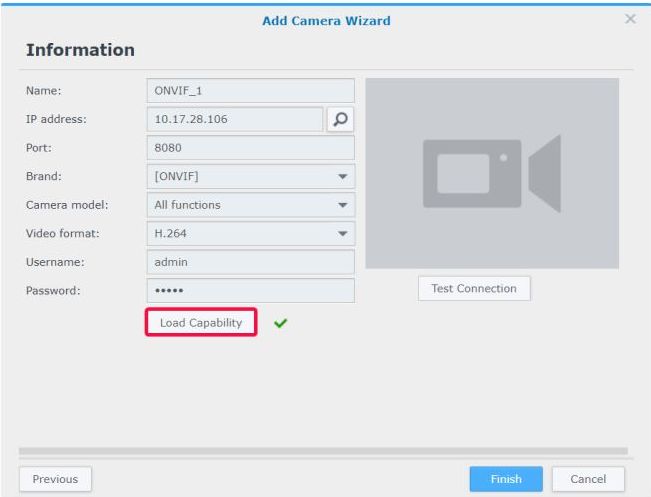Click the green check mark icon
651x497 pixels.
point(280,324)
